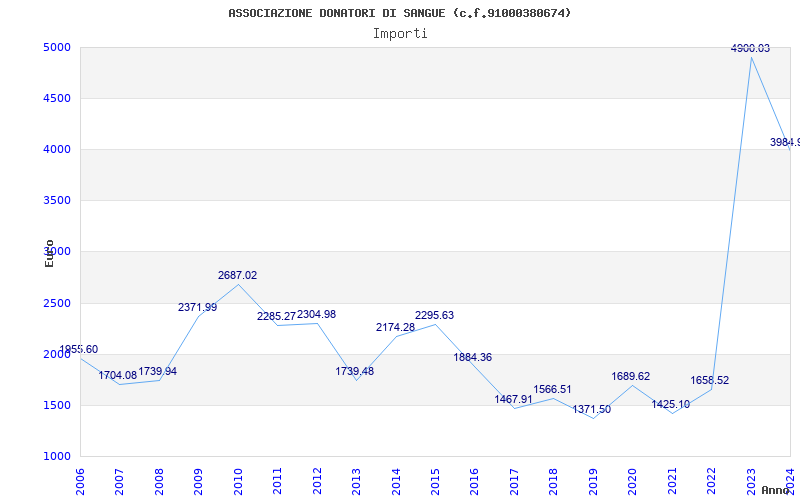Click the 2022 year label
This screenshot has width=800, height=500.
point(711,482)
